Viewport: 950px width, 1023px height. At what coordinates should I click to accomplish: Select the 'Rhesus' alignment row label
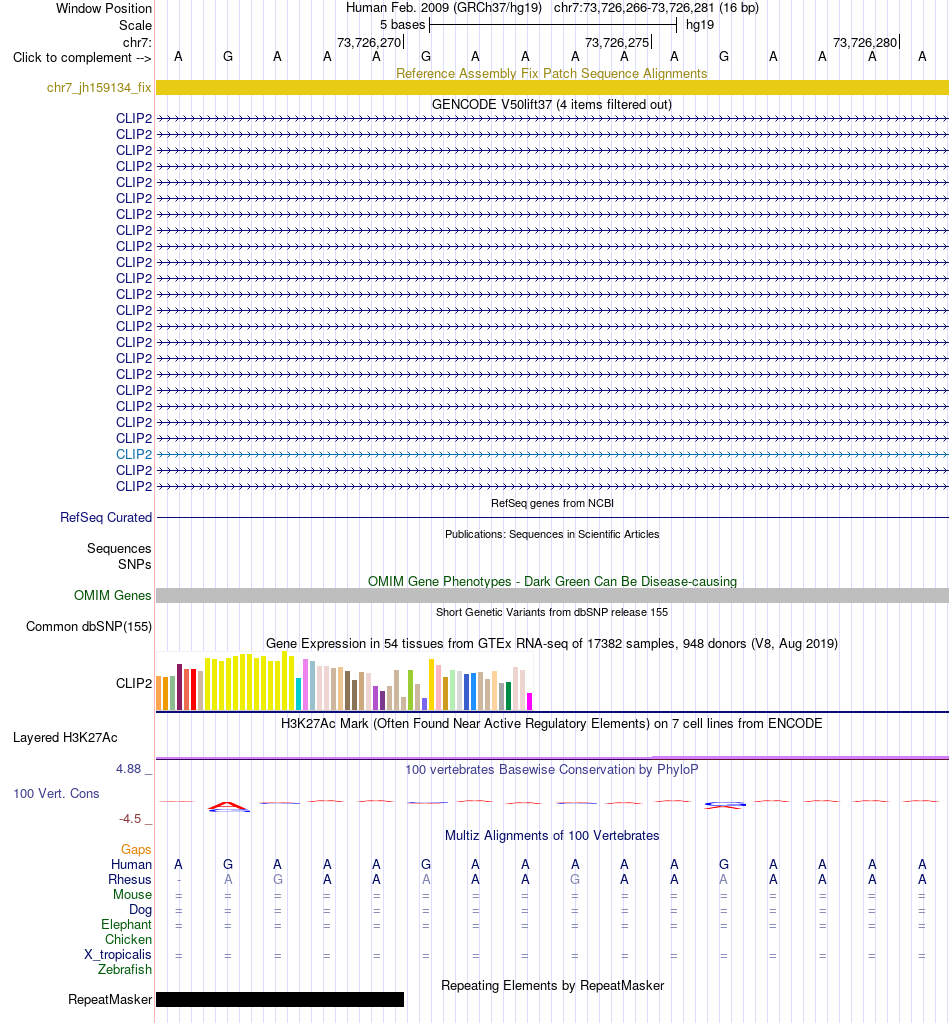[x=130, y=879]
